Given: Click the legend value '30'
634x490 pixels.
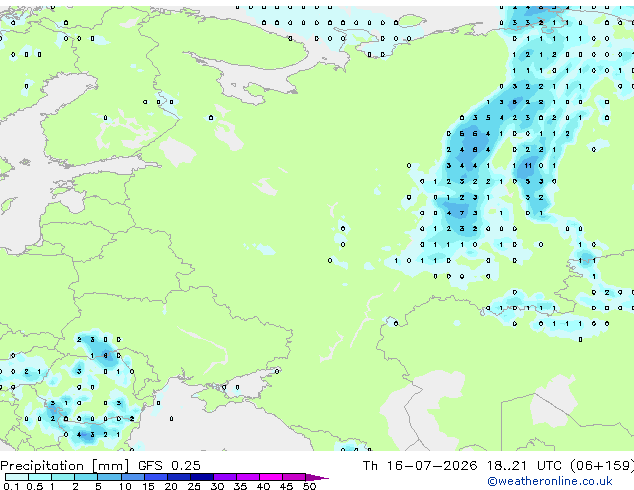Looking at the screenshot, I should click(217, 486).
